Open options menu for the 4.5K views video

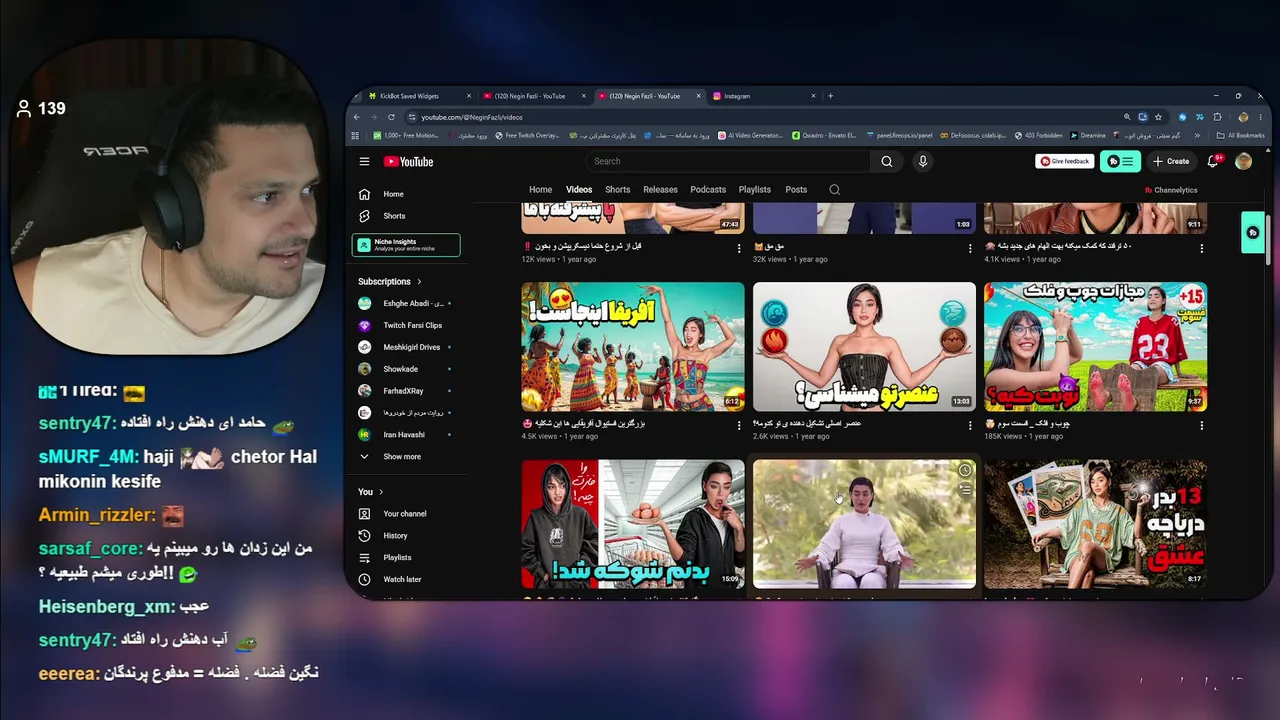(739, 426)
